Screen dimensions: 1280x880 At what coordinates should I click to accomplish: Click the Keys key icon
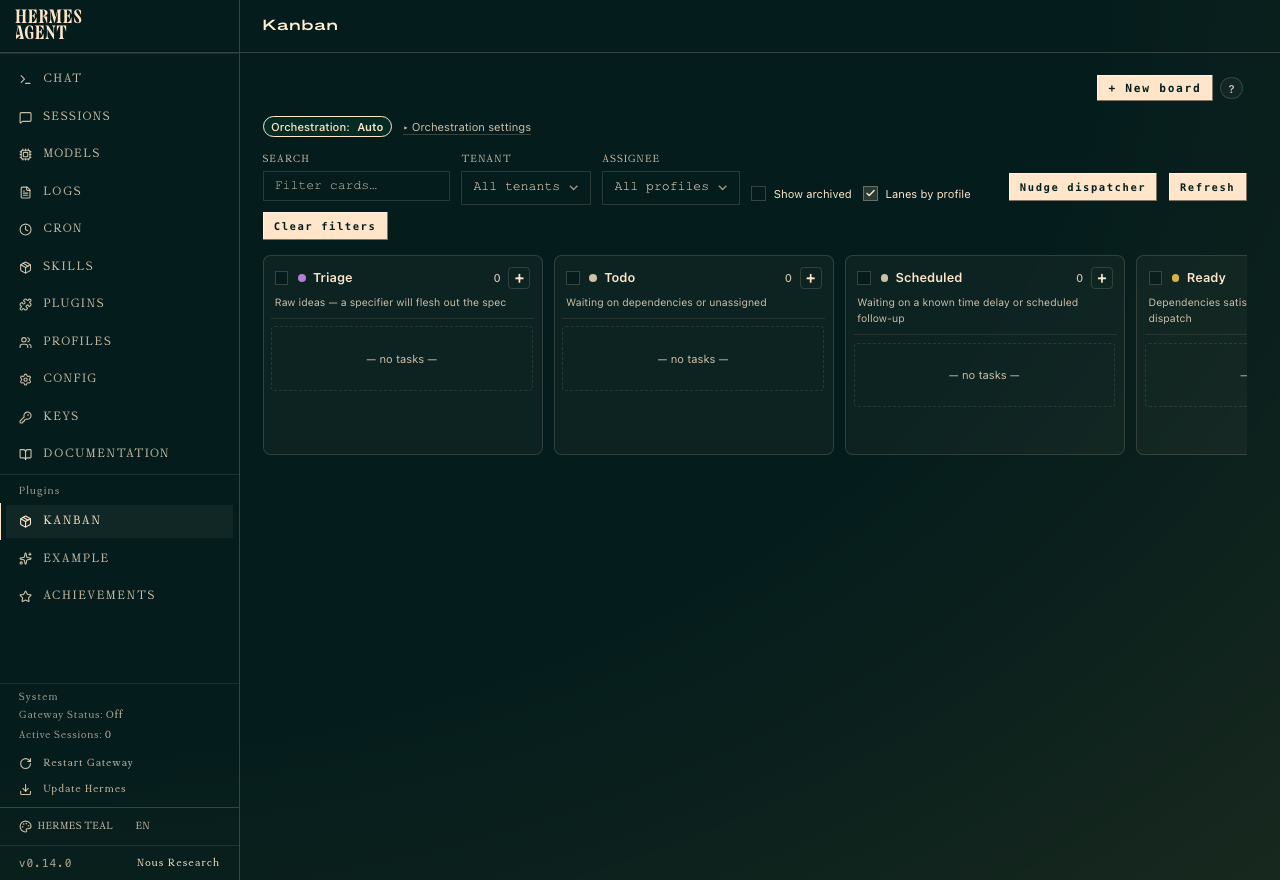point(25,417)
